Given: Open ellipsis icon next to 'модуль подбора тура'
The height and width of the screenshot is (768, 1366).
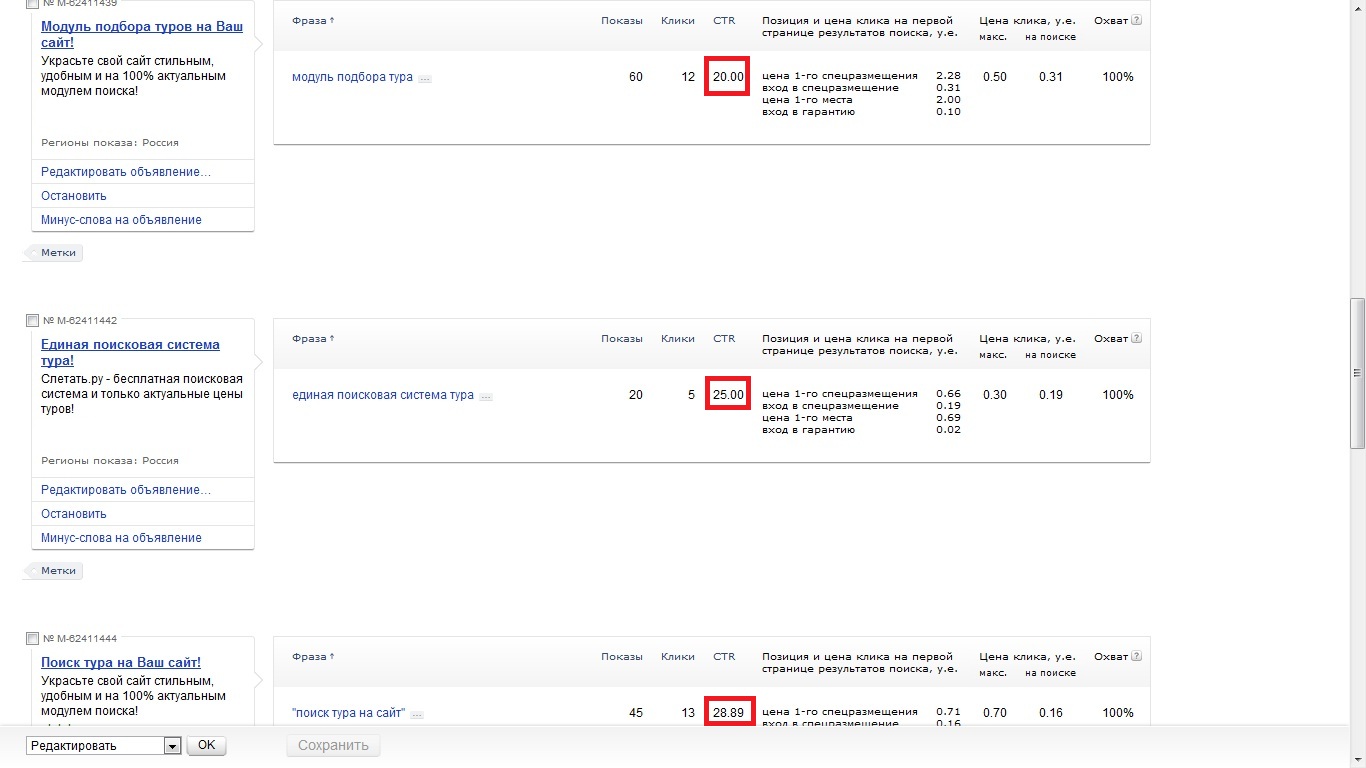Looking at the screenshot, I should tap(425, 78).
